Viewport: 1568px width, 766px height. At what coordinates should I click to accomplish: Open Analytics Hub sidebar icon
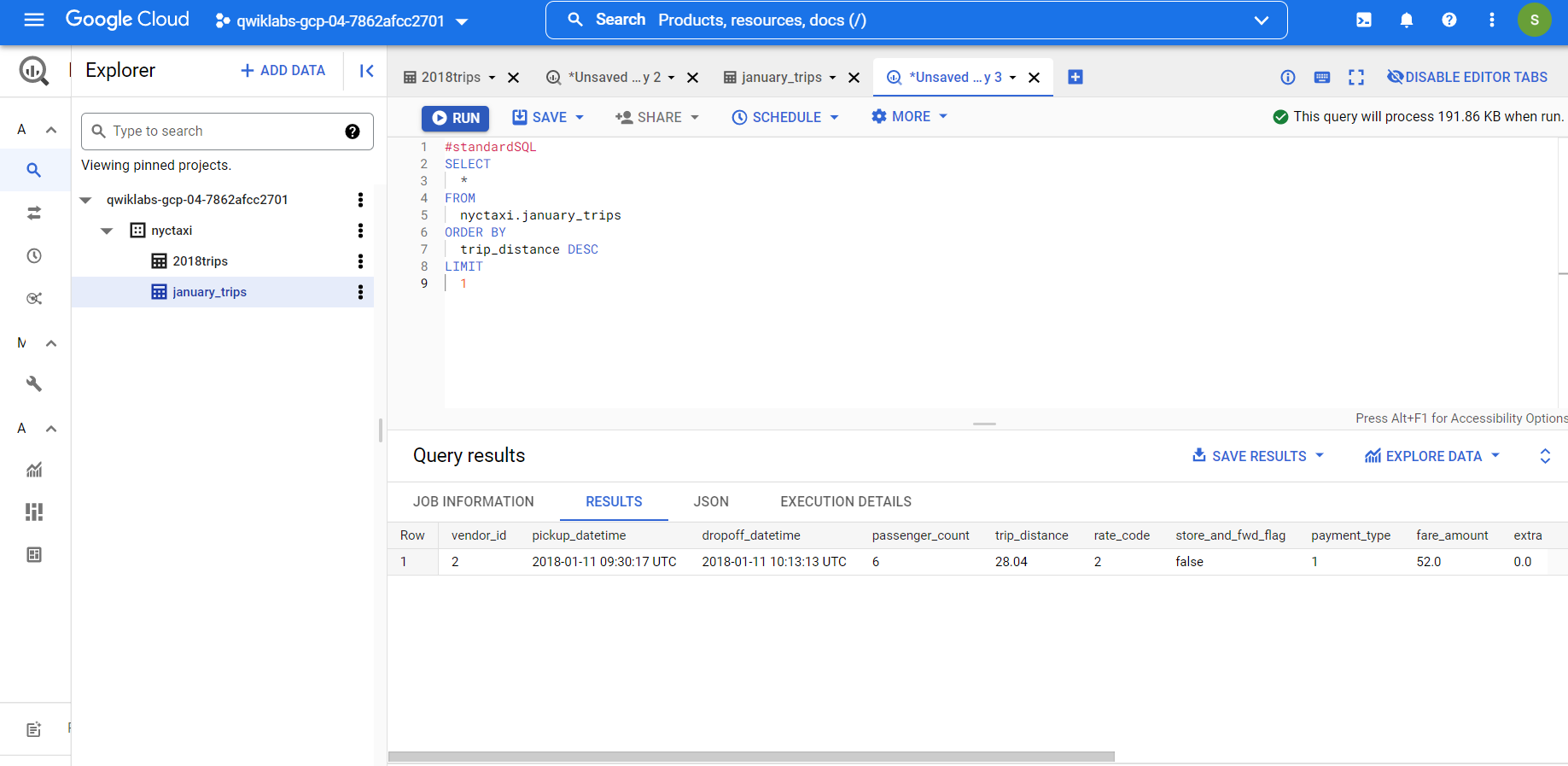tap(34, 298)
